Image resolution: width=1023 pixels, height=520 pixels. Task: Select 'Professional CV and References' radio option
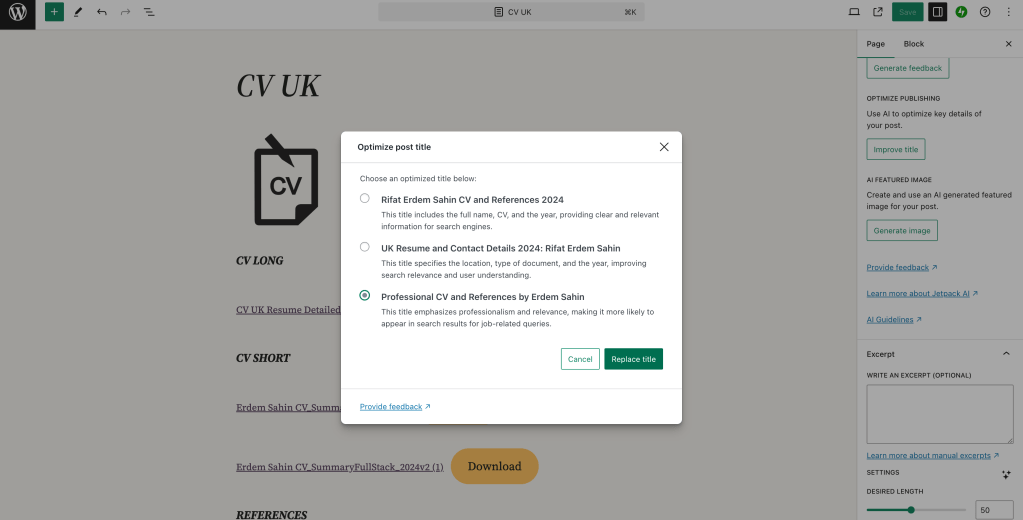365,296
